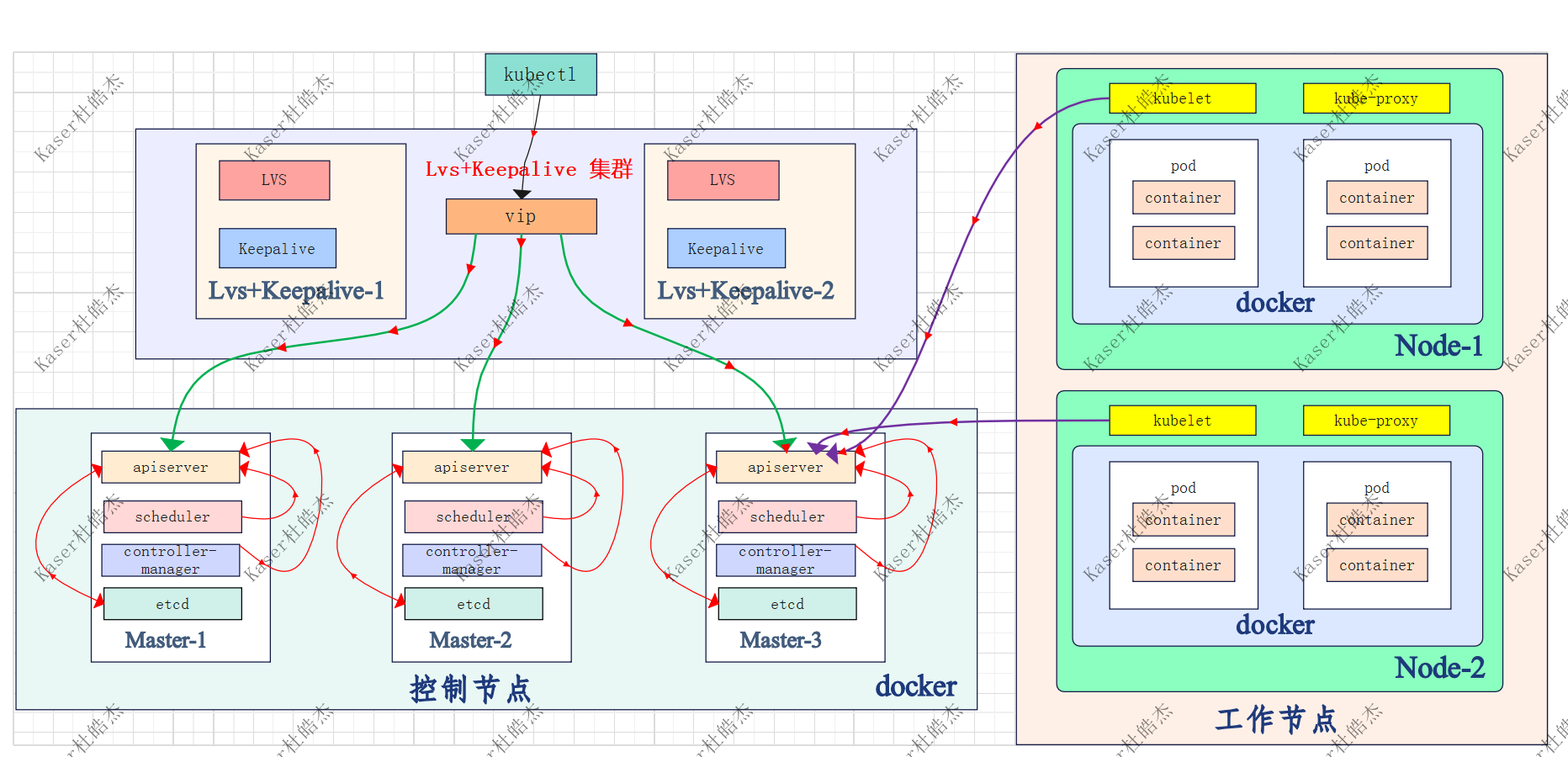
Task: Click the right 'pod' label in Node-1
Action: [x=1377, y=166]
